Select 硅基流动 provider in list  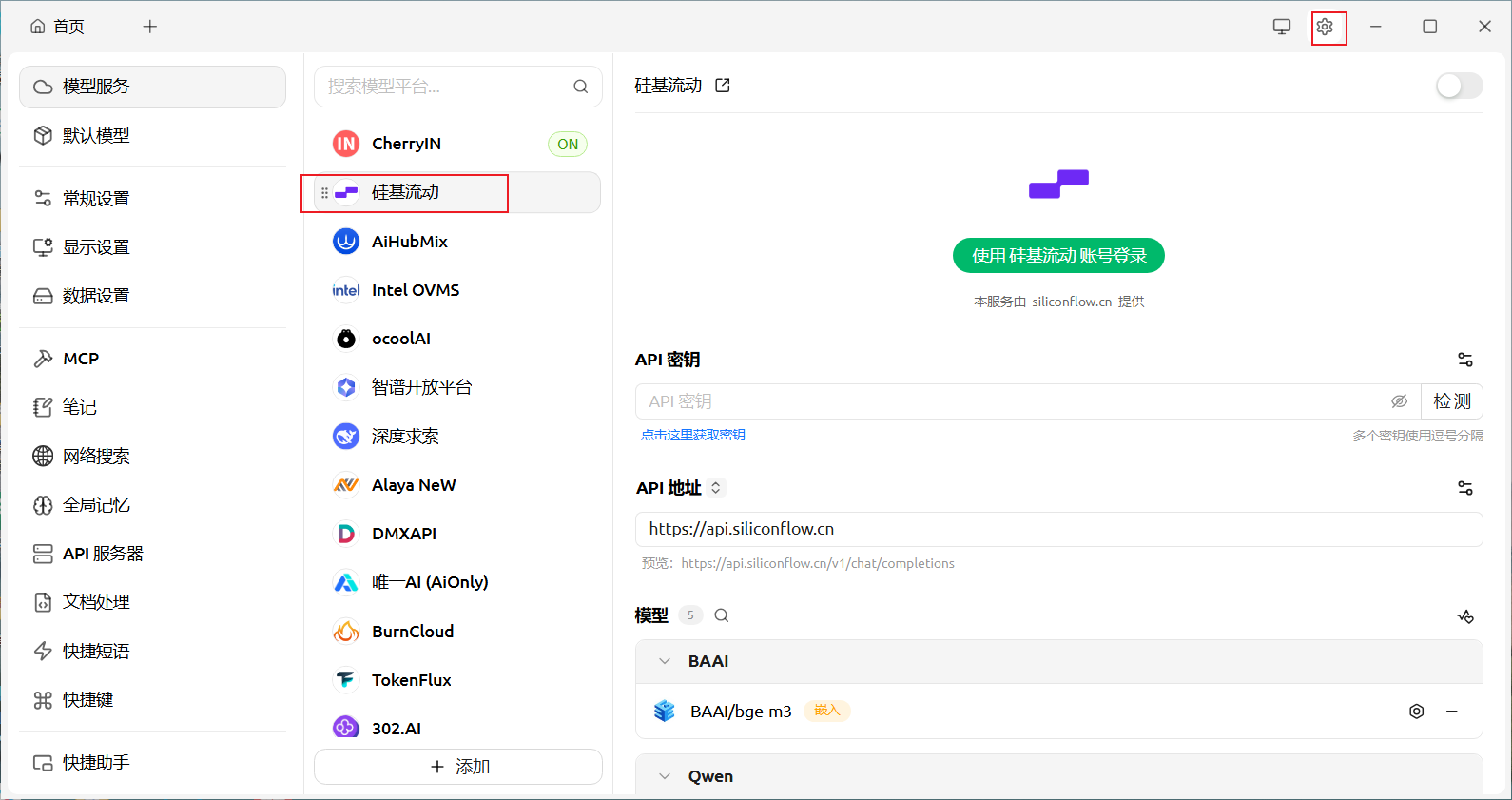pyautogui.click(x=457, y=192)
